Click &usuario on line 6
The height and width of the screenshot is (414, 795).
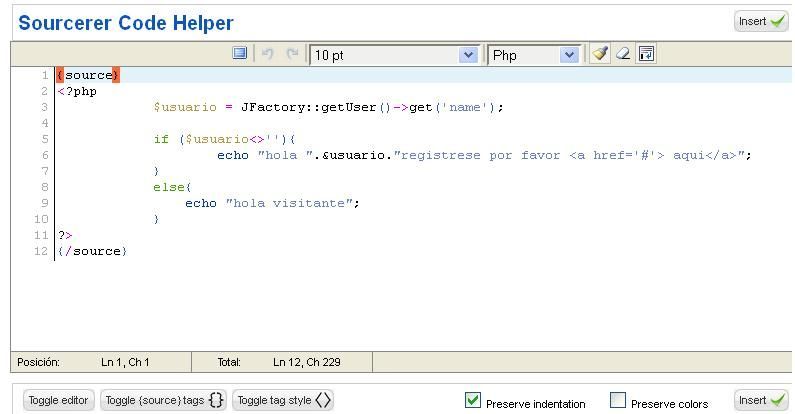click(x=353, y=155)
